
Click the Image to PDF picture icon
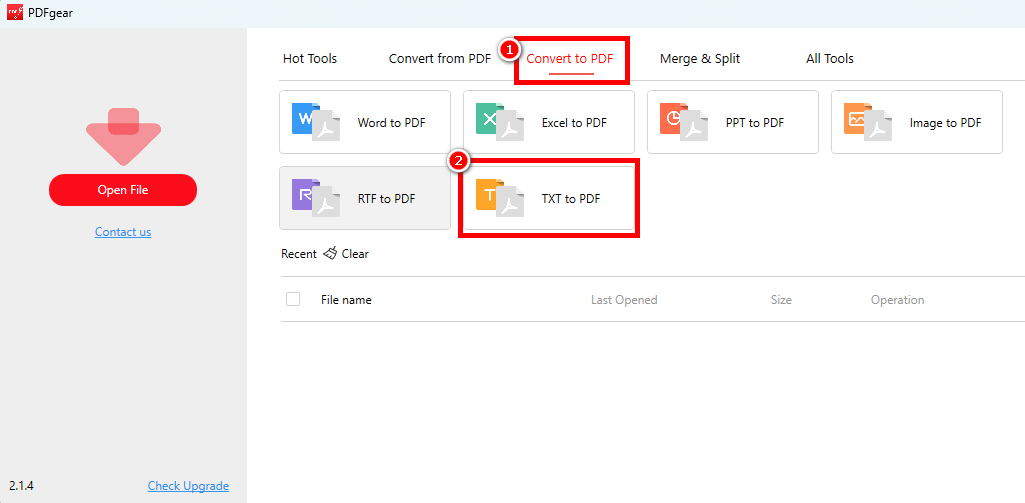click(x=868, y=122)
